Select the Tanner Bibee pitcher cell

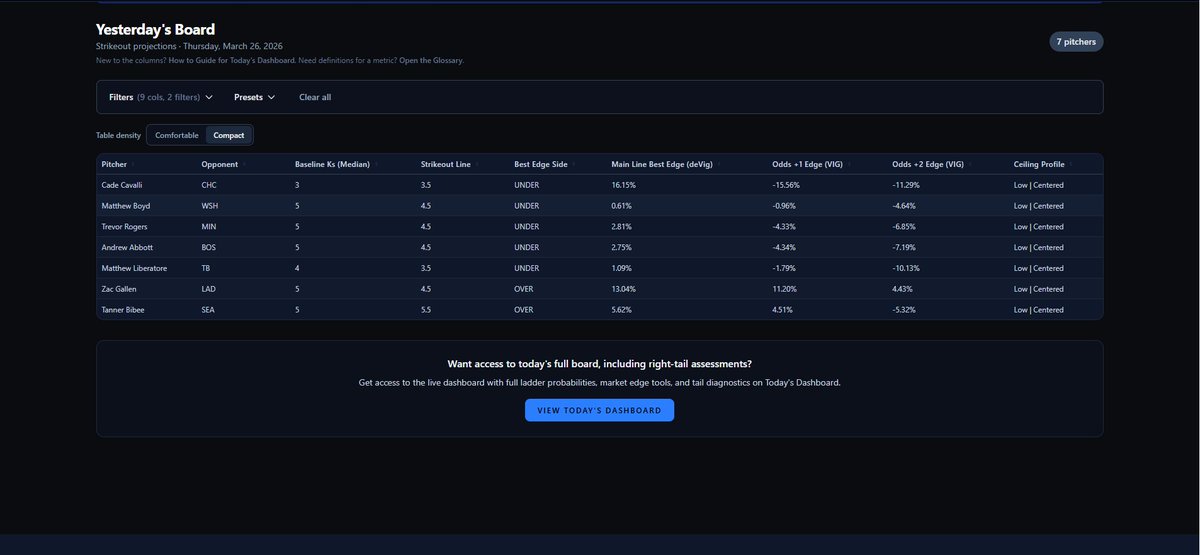click(123, 310)
